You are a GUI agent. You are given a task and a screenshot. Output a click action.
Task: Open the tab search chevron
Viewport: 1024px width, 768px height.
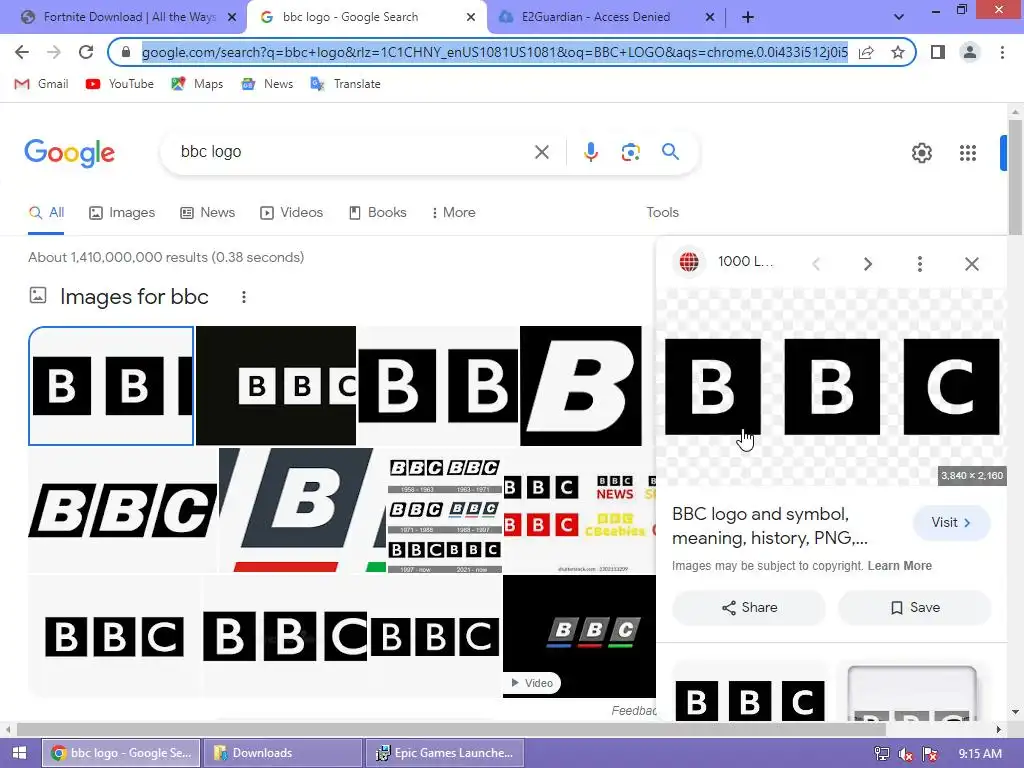click(x=899, y=17)
